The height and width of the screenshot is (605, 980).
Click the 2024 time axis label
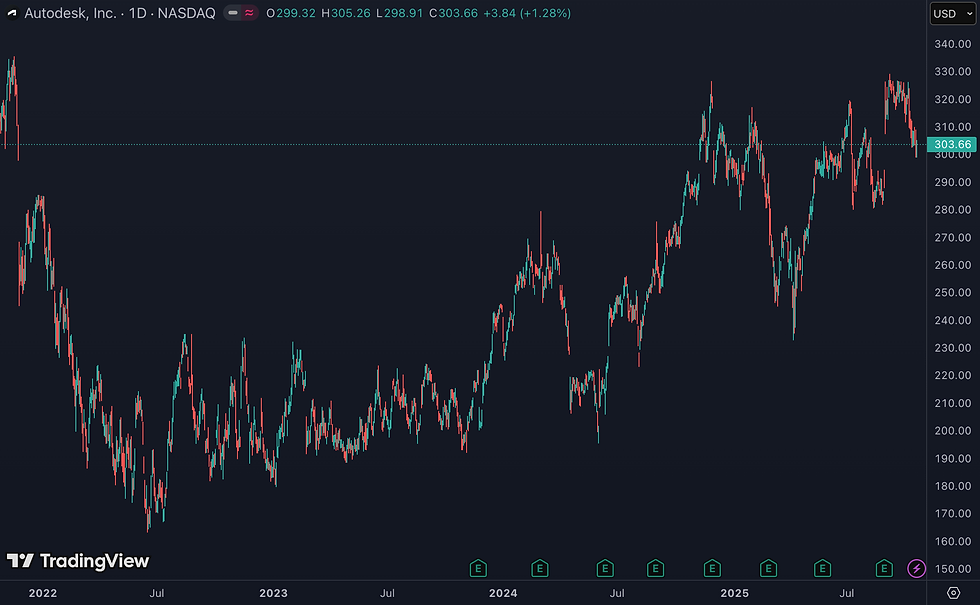[503, 593]
